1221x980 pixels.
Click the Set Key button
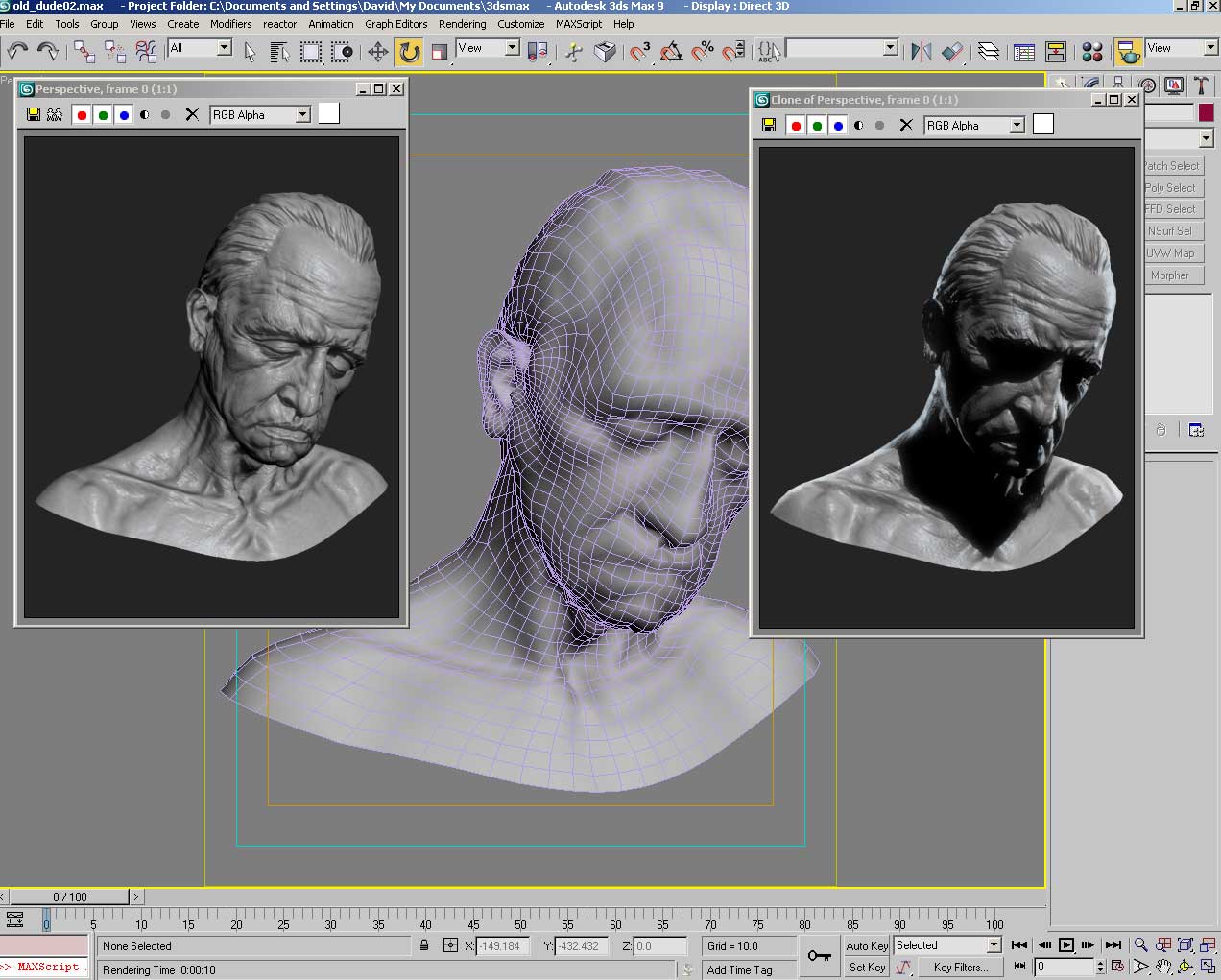click(867, 968)
